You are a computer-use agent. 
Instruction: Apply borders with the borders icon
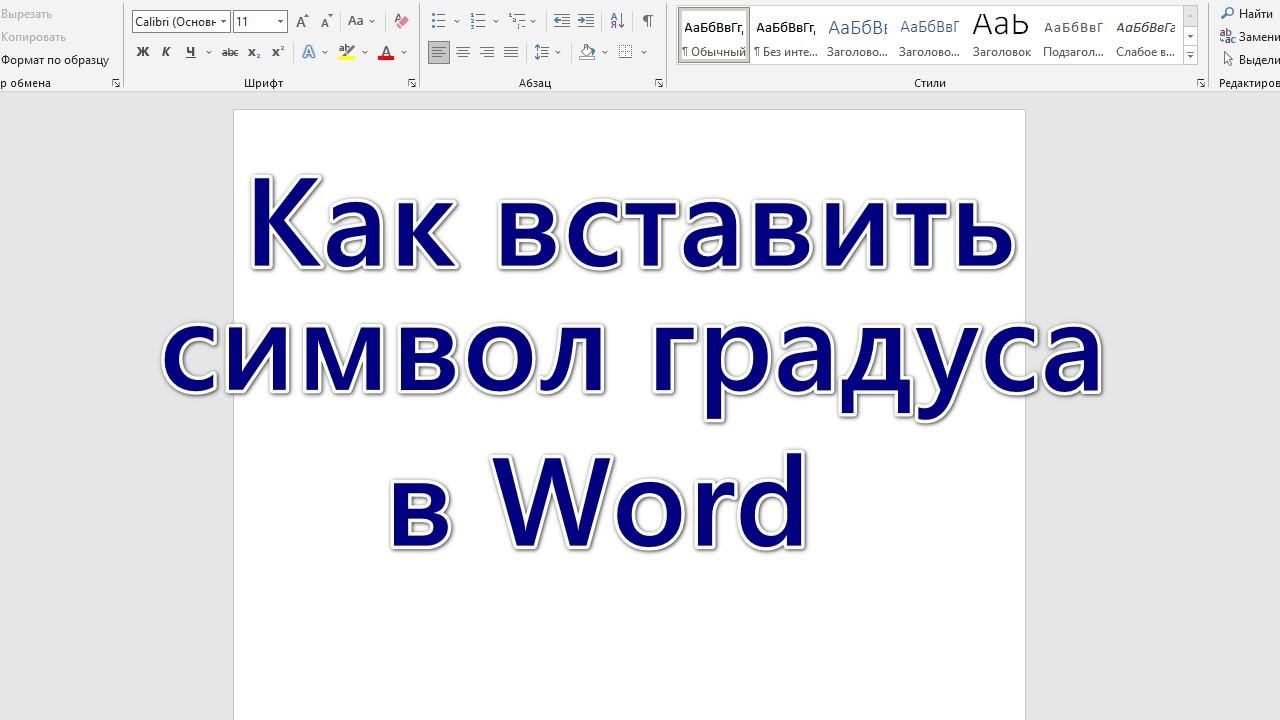(626, 52)
